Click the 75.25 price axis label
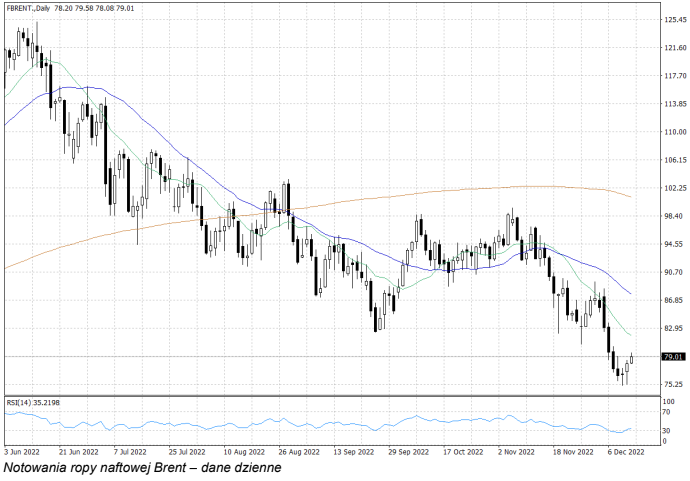The width and height of the screenshot is (690, 481). (674, 384)
